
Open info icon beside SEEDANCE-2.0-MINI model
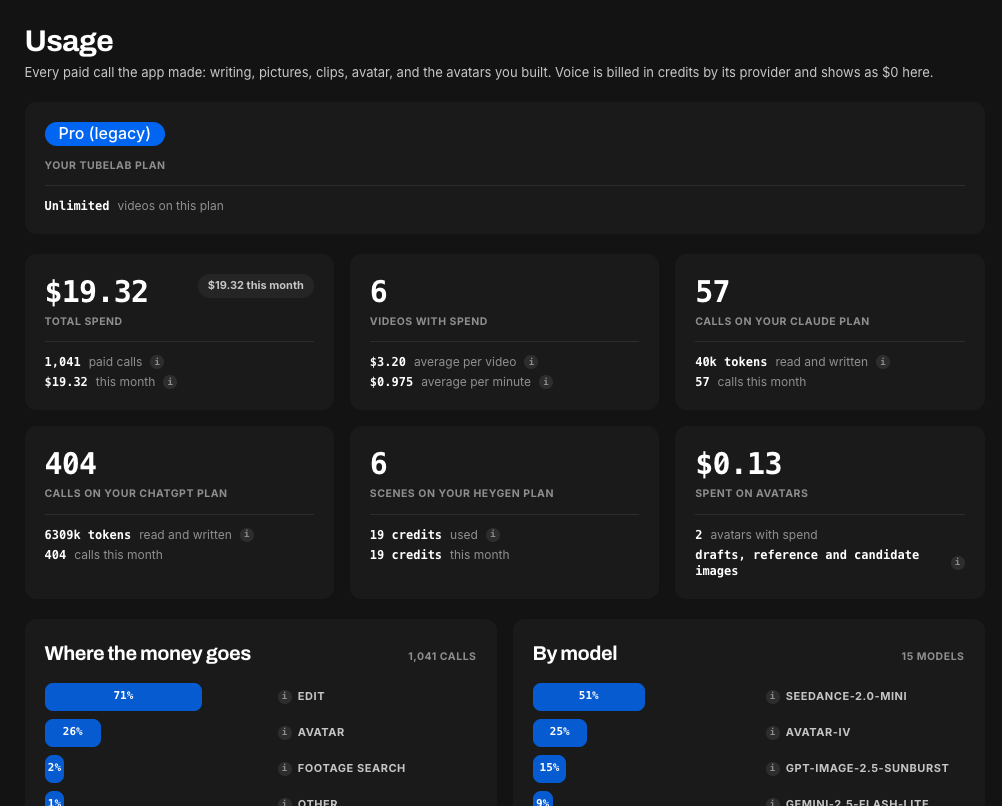773,696
